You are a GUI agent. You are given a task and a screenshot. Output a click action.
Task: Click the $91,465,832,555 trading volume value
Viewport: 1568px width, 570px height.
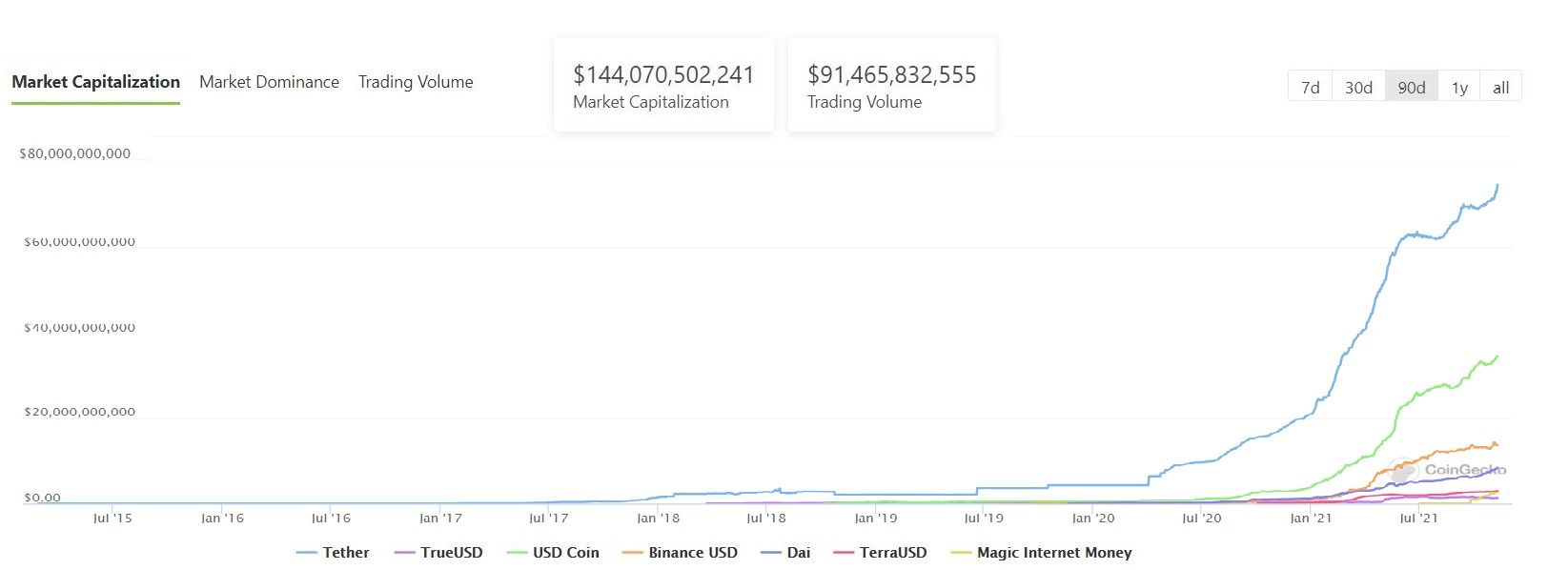point(892,74)
